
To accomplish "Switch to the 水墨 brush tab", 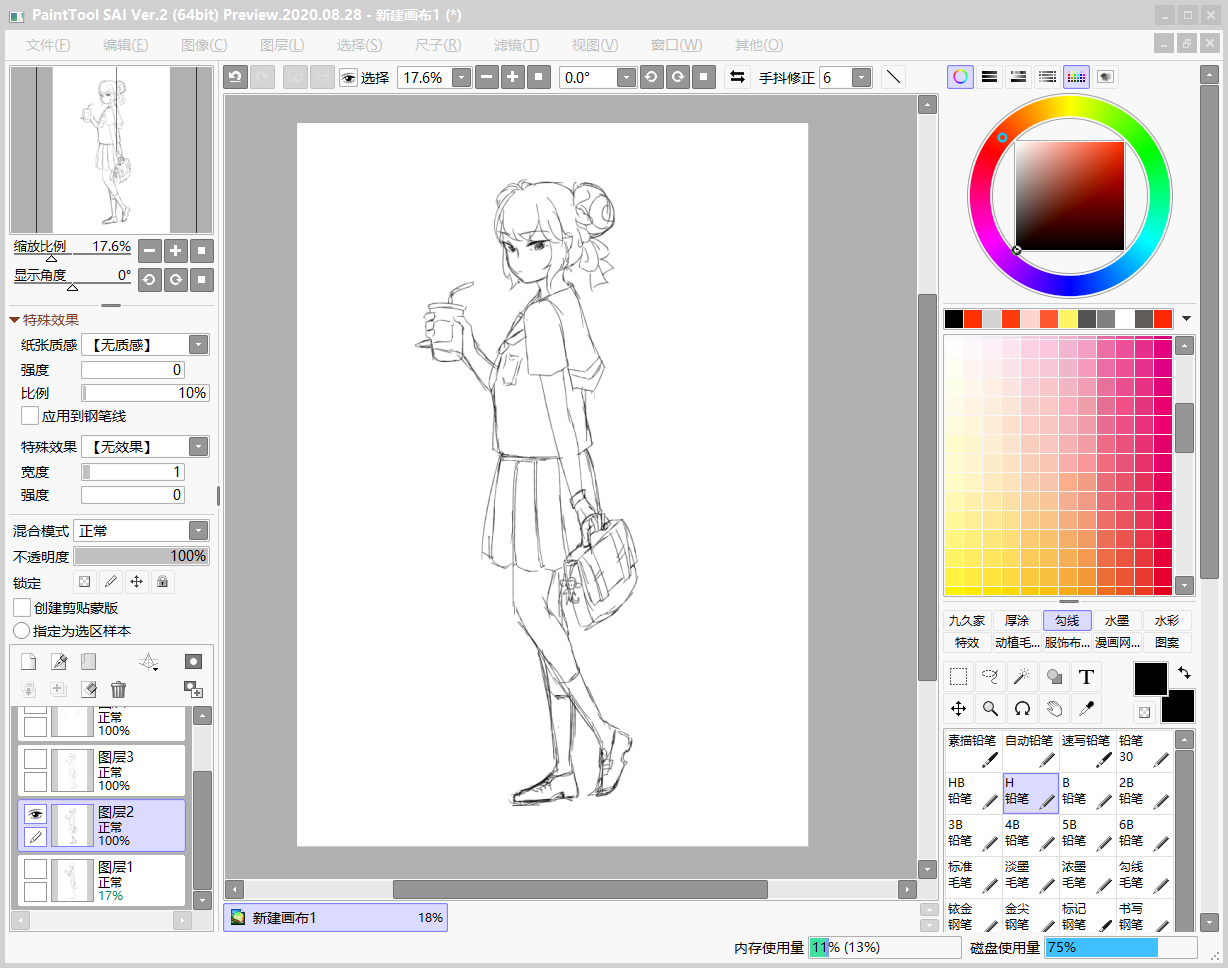I will (x=1117, y=621).
